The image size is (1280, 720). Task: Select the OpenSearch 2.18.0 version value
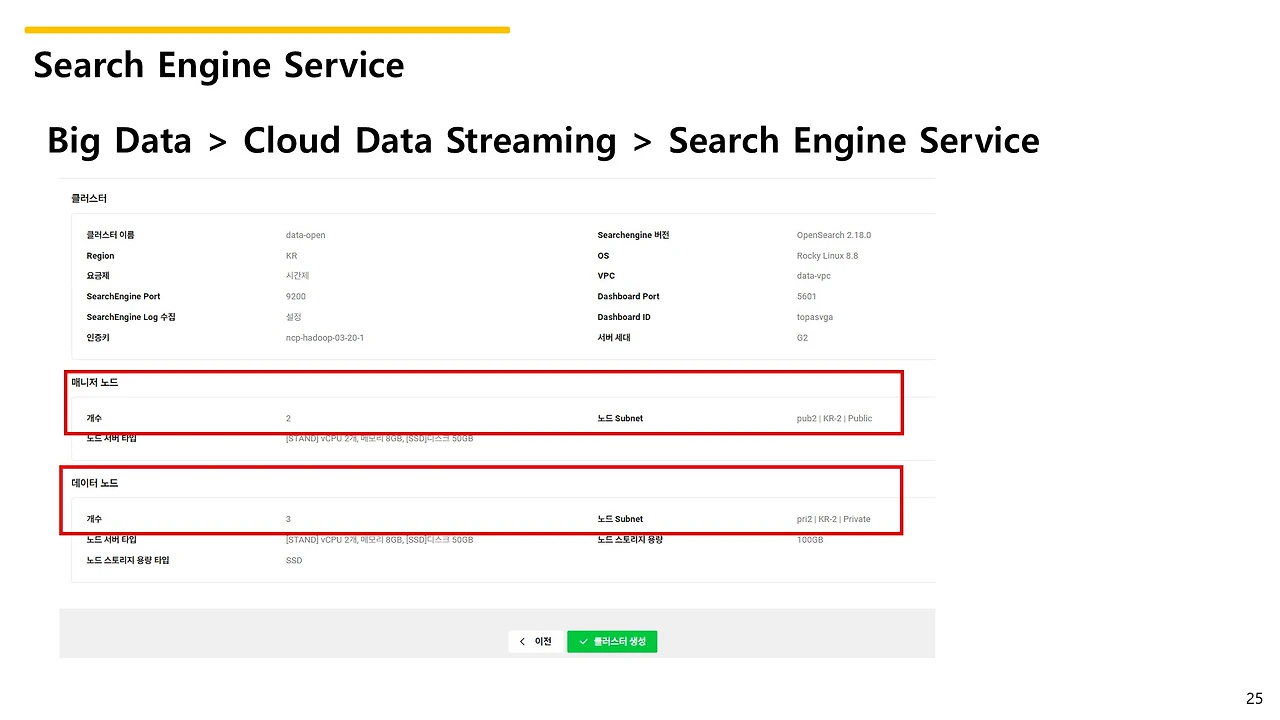click(834, 235)
